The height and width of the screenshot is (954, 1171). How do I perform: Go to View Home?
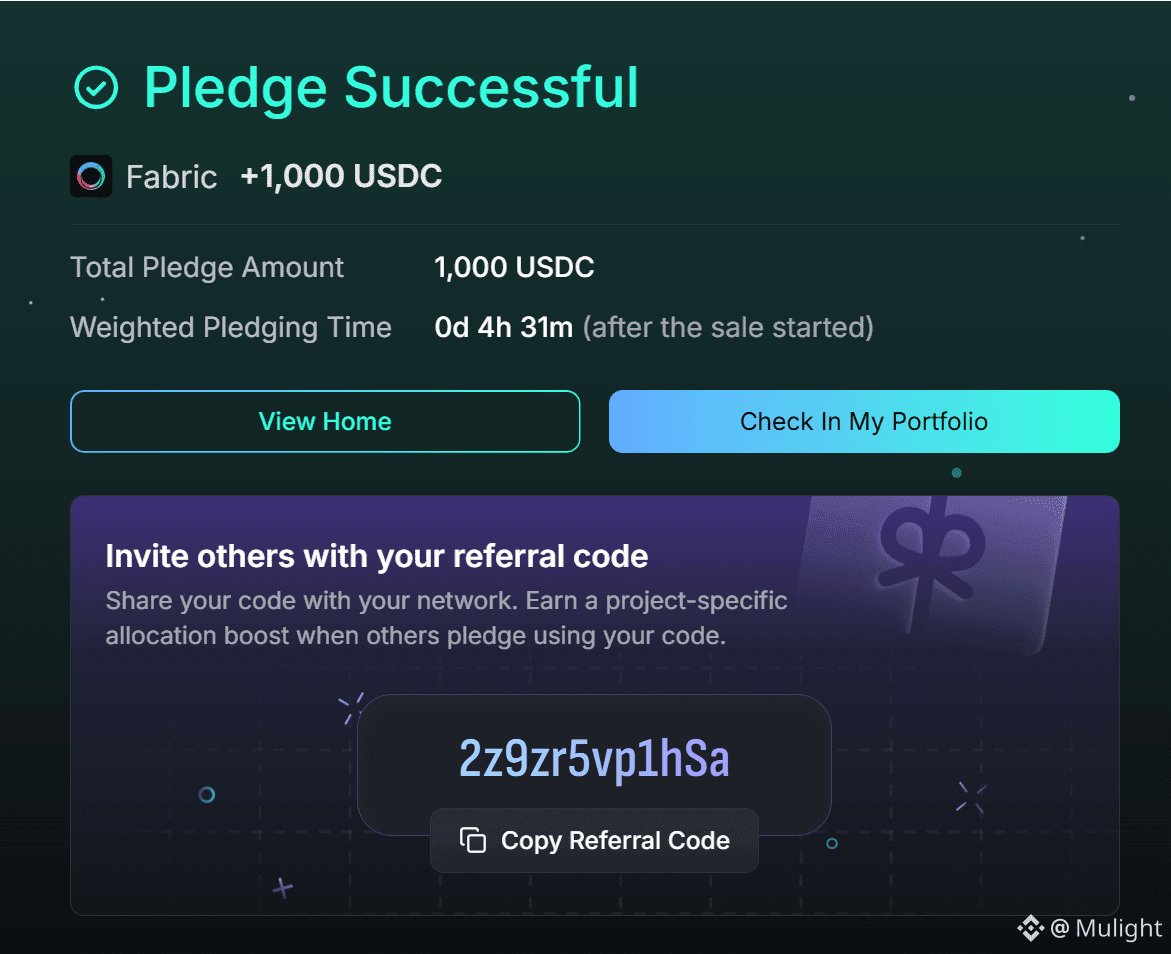click(x=325, y=421)
